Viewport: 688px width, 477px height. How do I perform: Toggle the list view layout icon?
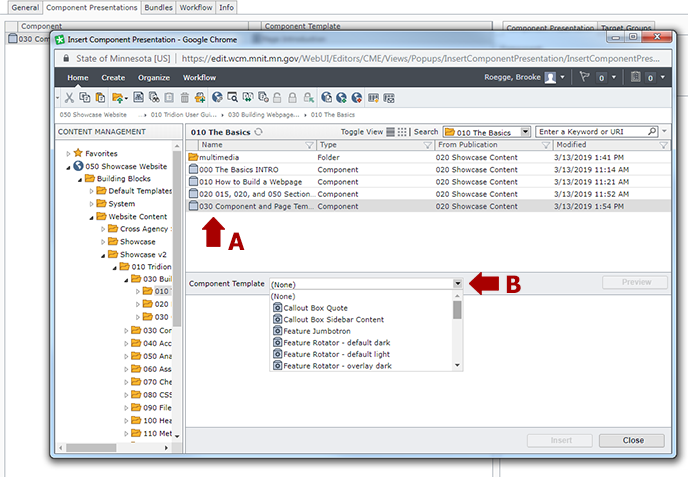(x=391, y=132)
